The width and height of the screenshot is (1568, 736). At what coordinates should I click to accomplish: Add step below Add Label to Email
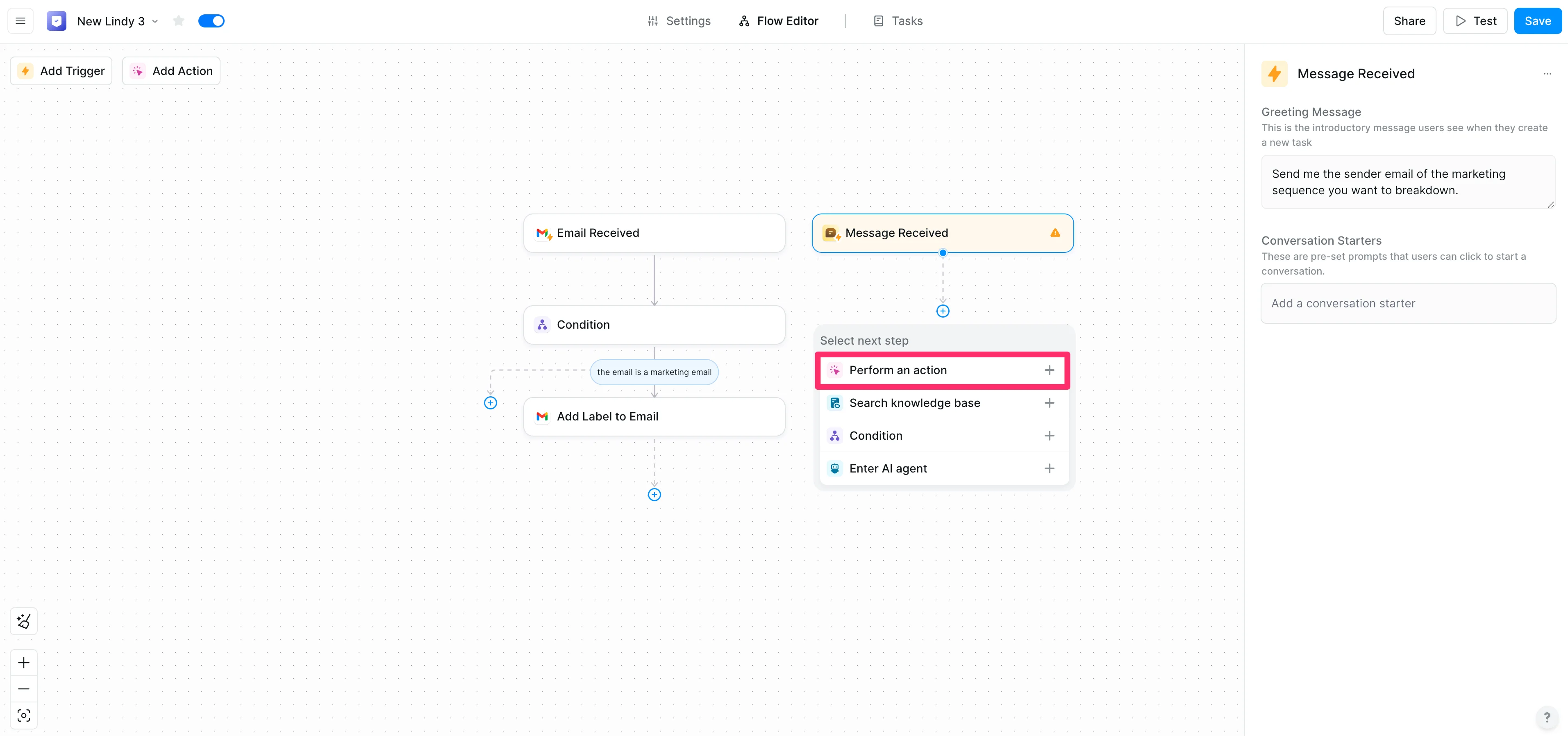pos(654,494)
